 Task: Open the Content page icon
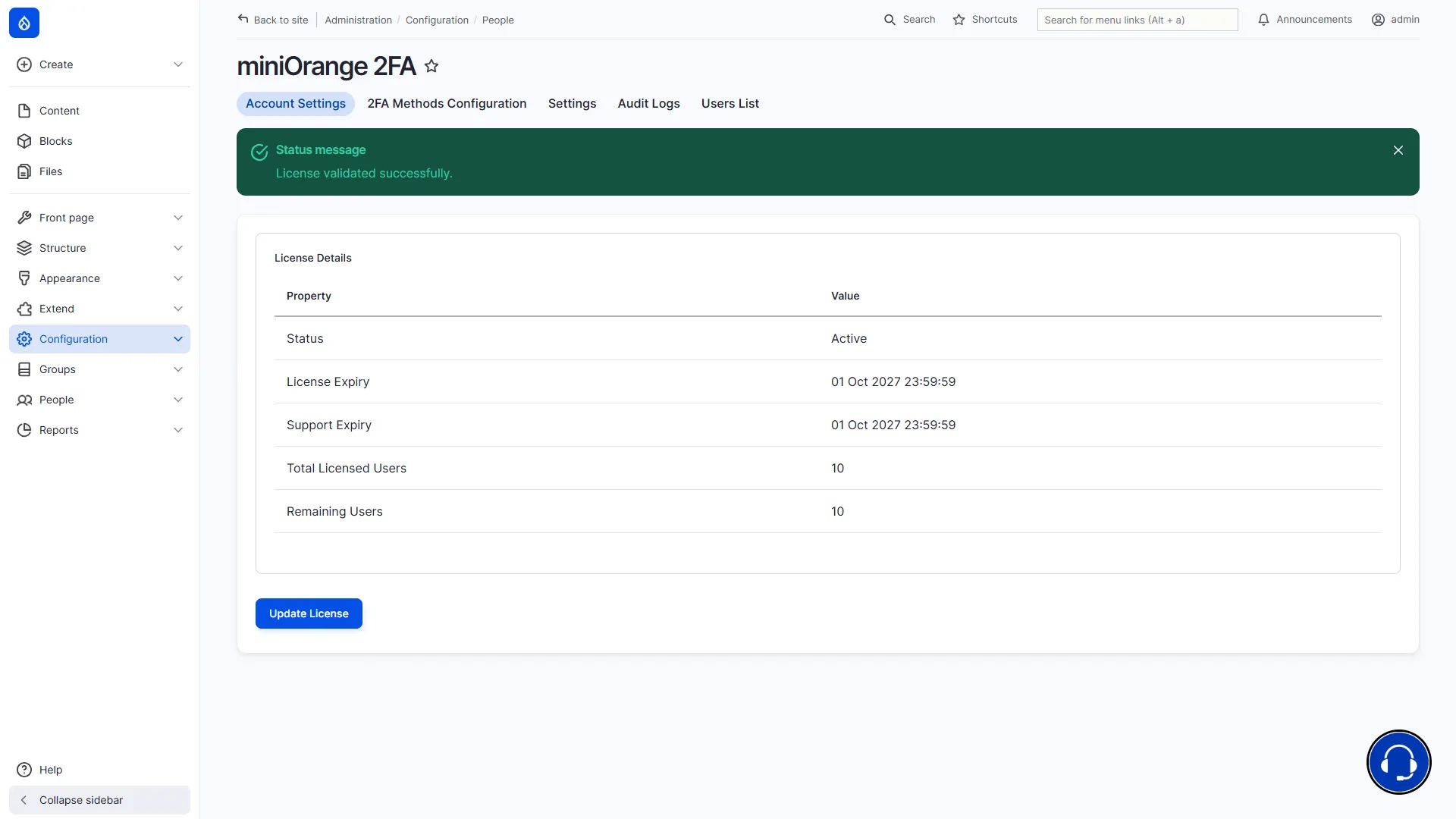24,111
